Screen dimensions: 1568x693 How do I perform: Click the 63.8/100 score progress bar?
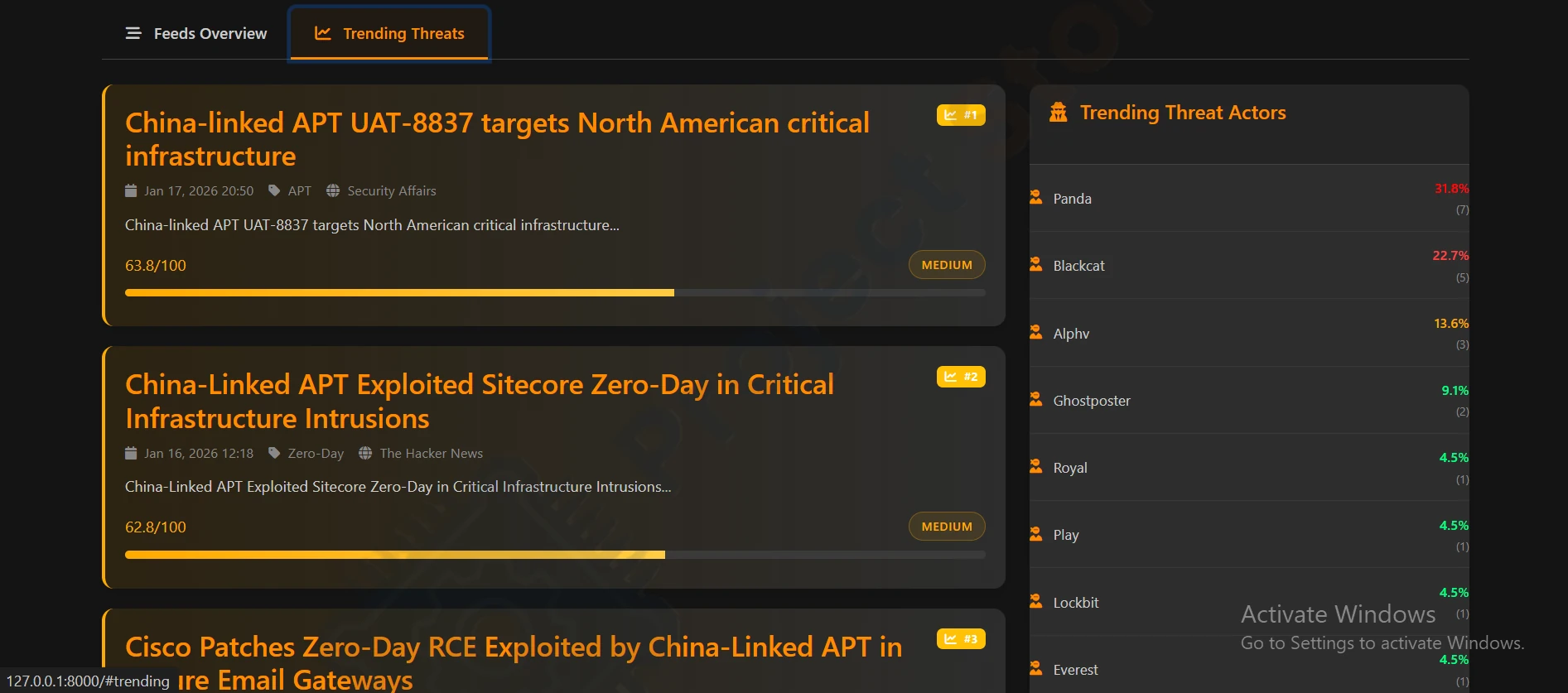[x=555, y=293]
